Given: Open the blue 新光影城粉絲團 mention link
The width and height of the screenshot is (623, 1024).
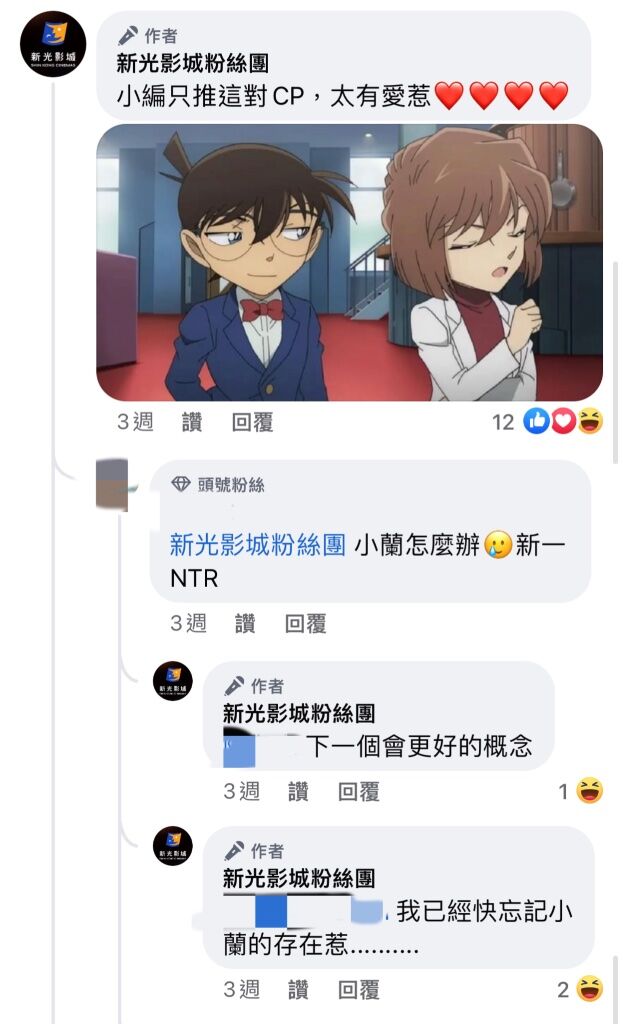Looking at the screenshot, I should click(x=258, y=545).
